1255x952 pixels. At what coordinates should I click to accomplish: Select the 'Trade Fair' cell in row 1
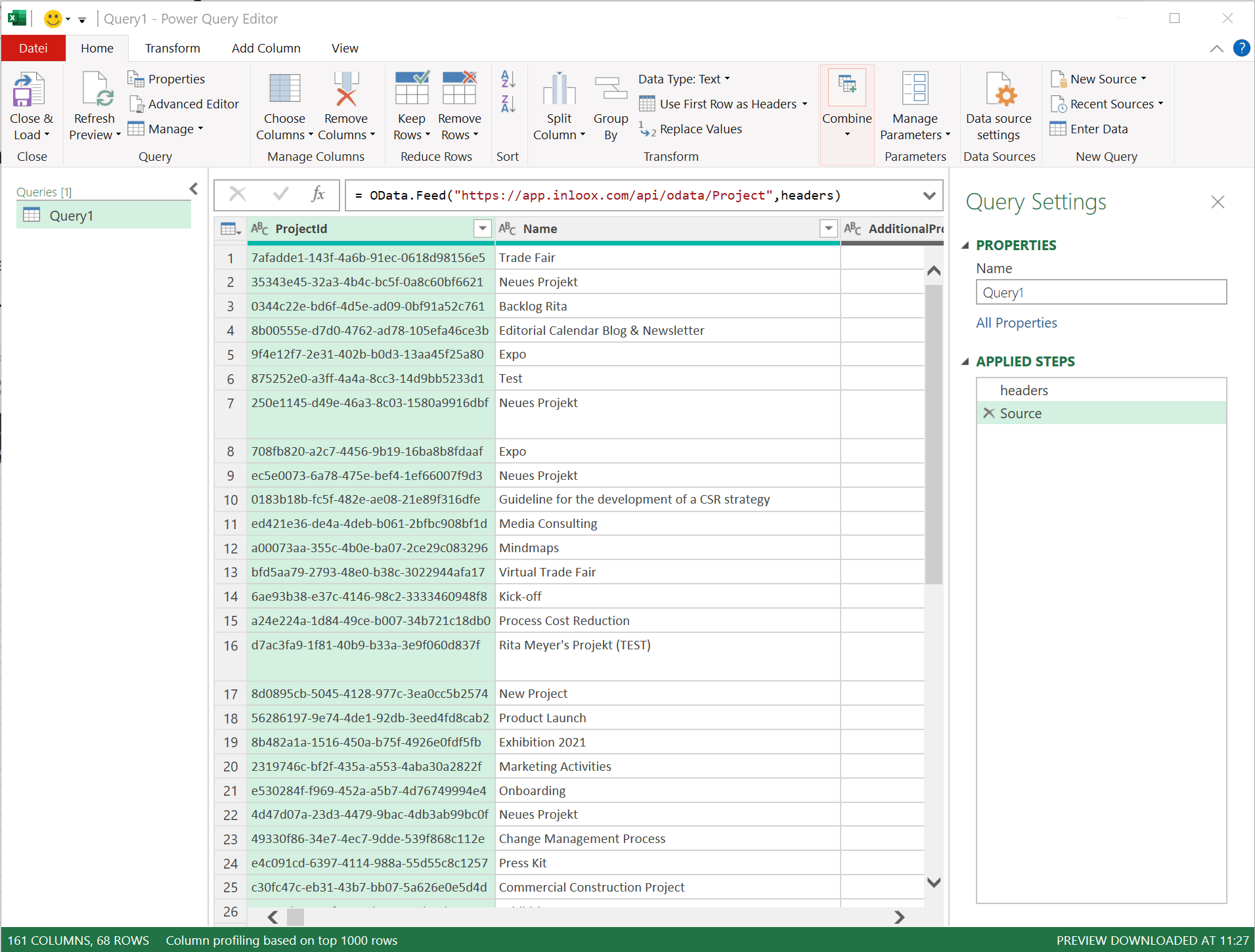pos(667,257)
